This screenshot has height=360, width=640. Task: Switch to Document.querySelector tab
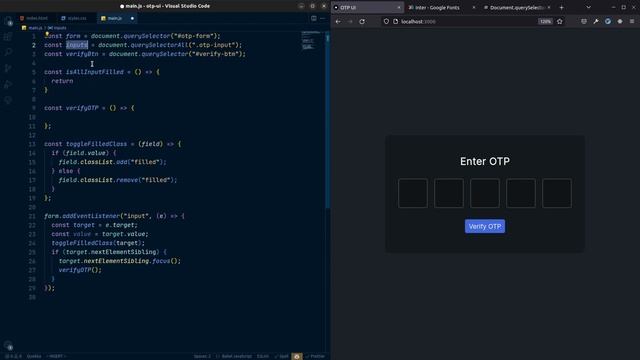pyautogui.click(x=517, y=7)
